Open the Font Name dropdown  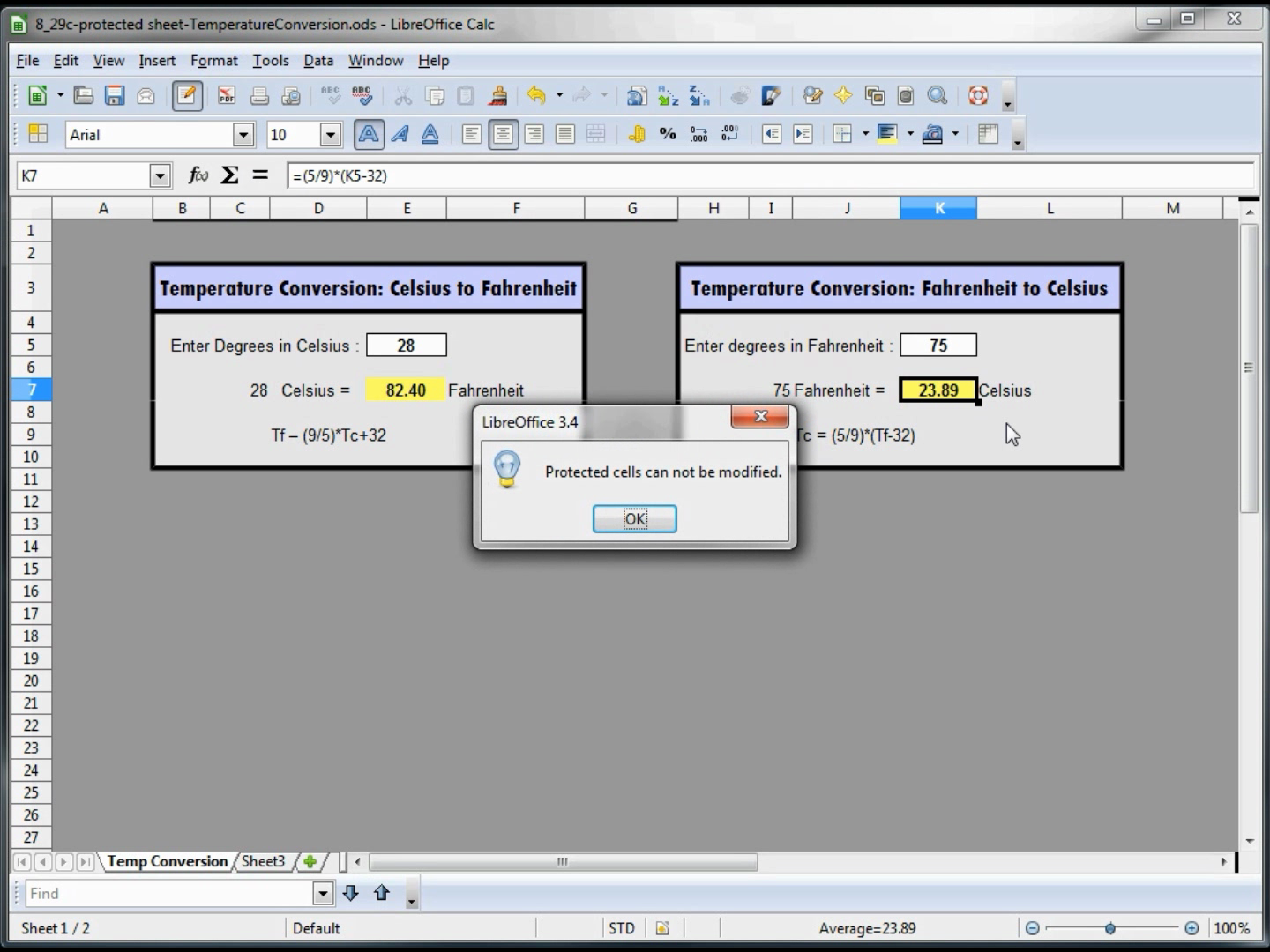click(243, 135)
